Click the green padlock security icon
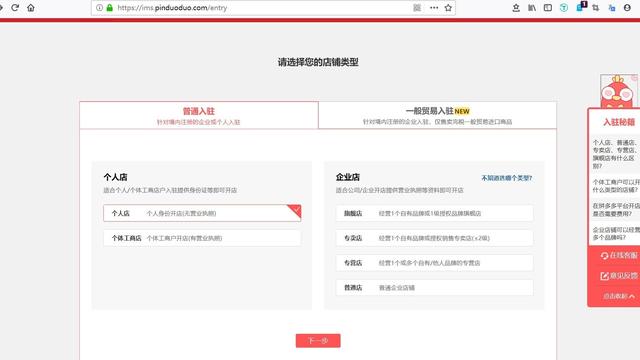Image resolution: width=640 pixels, height=360 pixels. pos(109,7)
